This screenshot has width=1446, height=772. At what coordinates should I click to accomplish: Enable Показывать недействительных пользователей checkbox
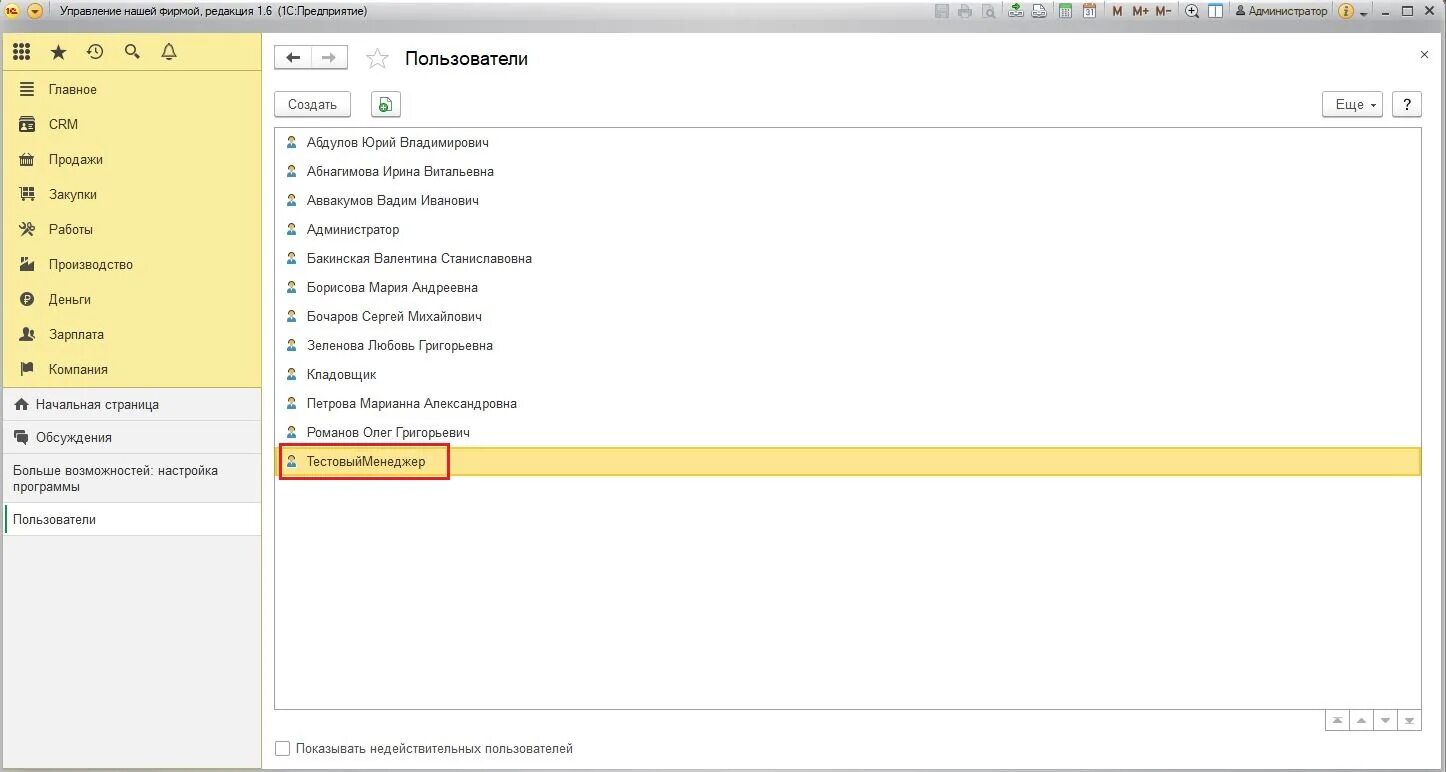[x=283, y=748]
